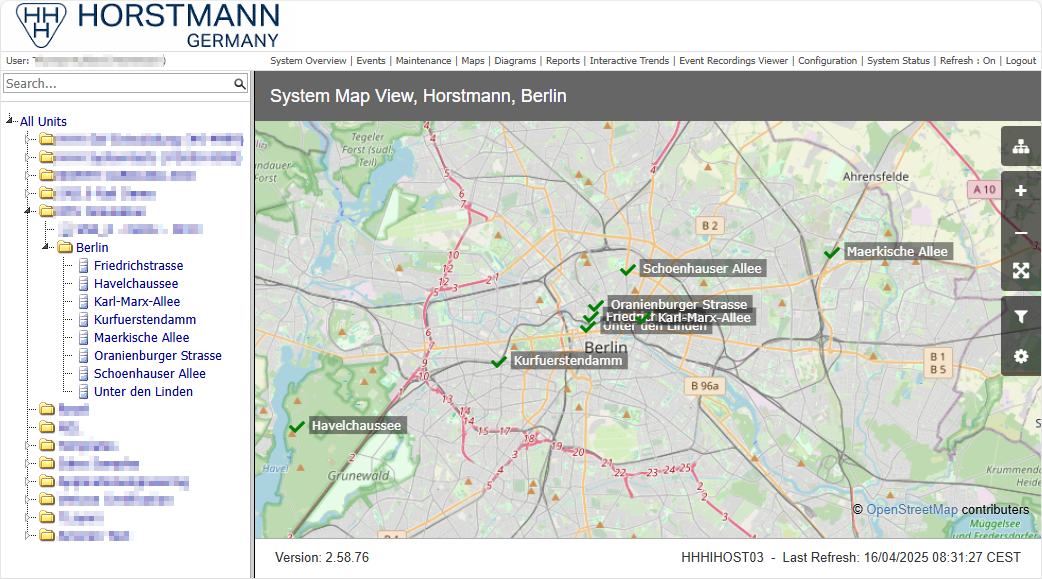The image size is (1042, 579).
Task: Toggle the Refresh : On setting
Action: point(967,60)
